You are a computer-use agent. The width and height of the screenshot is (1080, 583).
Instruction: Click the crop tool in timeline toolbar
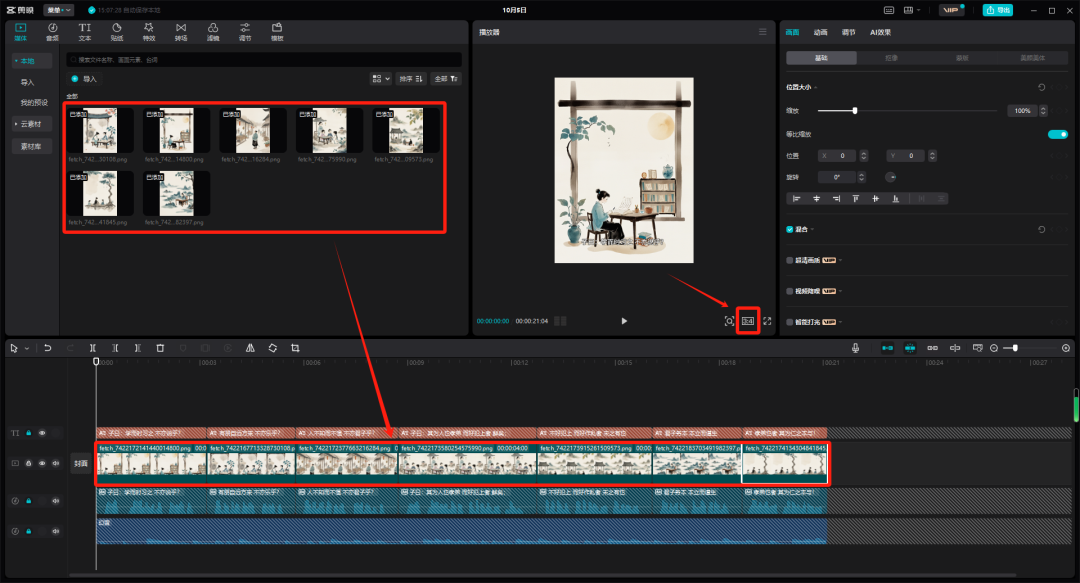(x=295, y=348)
